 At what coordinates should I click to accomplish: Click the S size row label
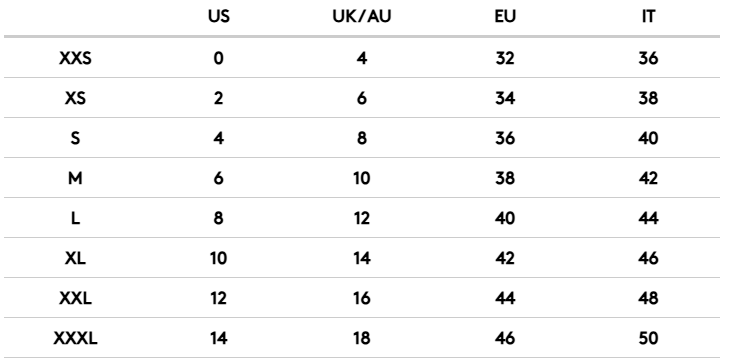pos(75,139)
